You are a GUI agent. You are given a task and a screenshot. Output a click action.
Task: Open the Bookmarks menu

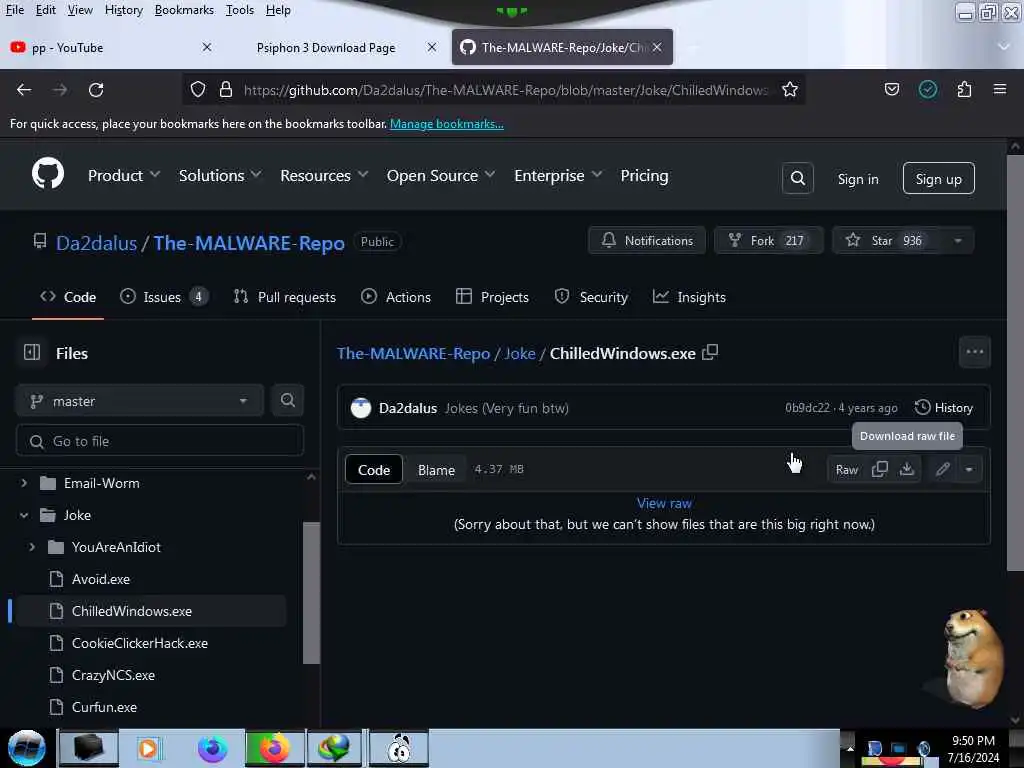[x=184, y=10]
